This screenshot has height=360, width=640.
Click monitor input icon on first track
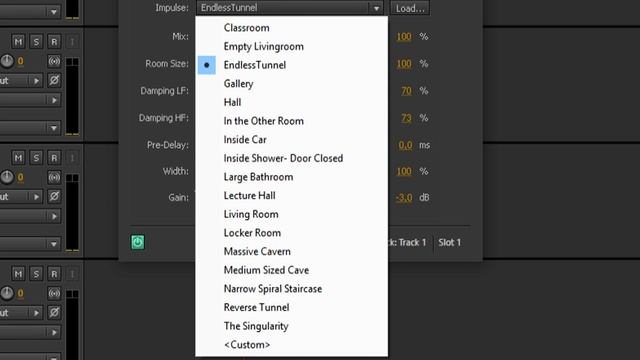[x=54, y=61]
